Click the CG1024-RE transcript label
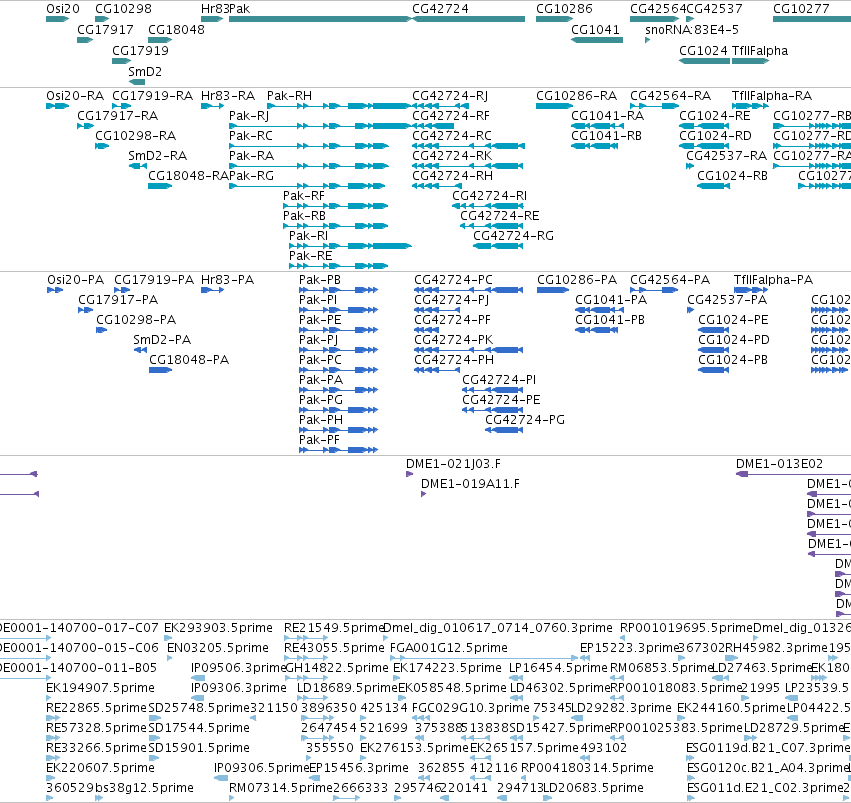The height and width of the screenshot is (803, 851). [715, 116]
